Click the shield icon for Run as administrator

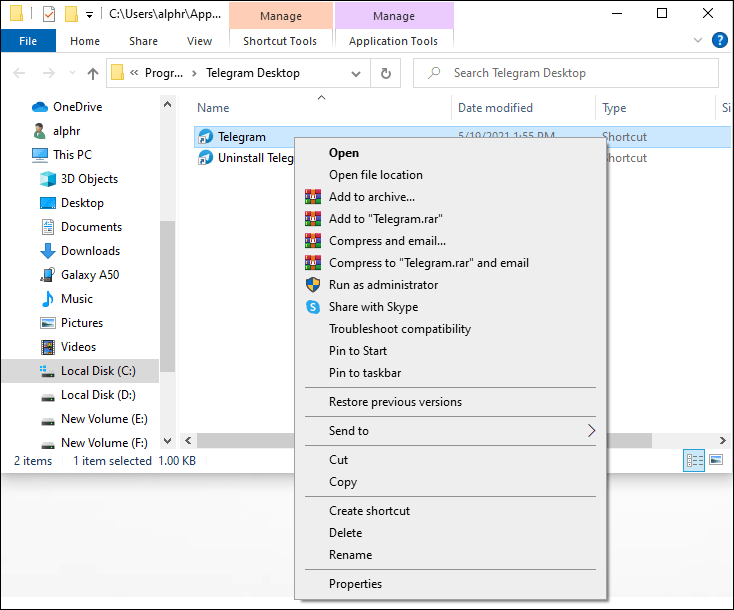(x=313, y=285)
